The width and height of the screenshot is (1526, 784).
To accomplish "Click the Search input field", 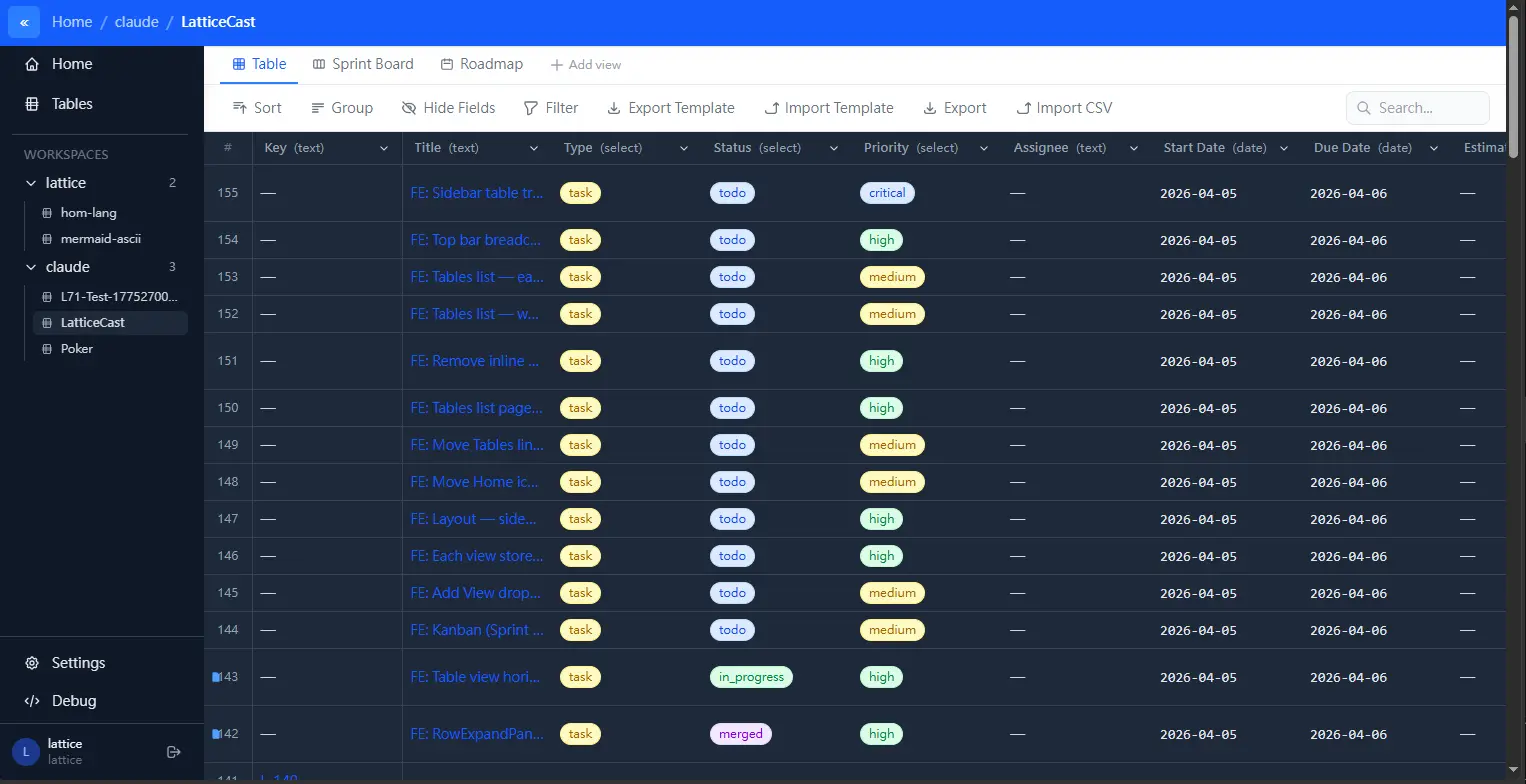I will pos(1417,108).
